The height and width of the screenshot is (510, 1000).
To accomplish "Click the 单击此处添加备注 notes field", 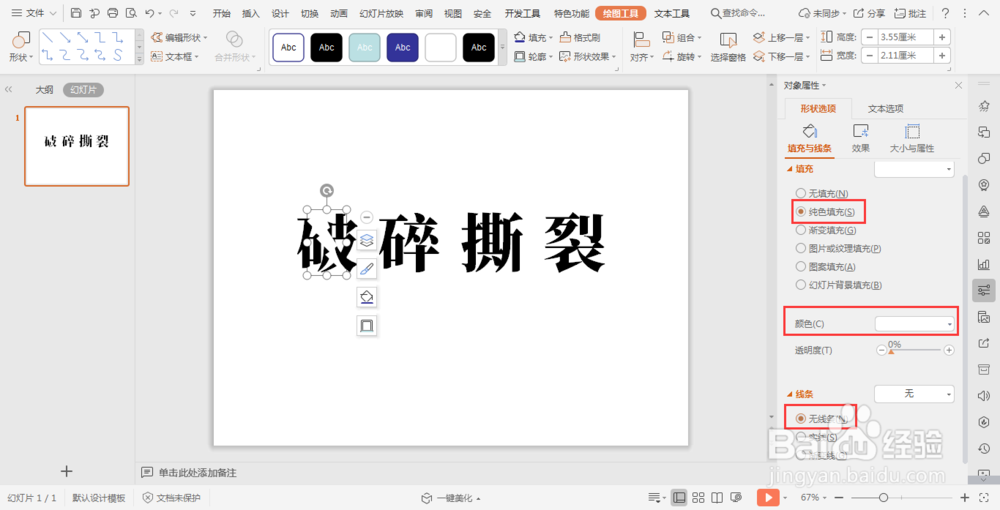I will pos(197,472).
